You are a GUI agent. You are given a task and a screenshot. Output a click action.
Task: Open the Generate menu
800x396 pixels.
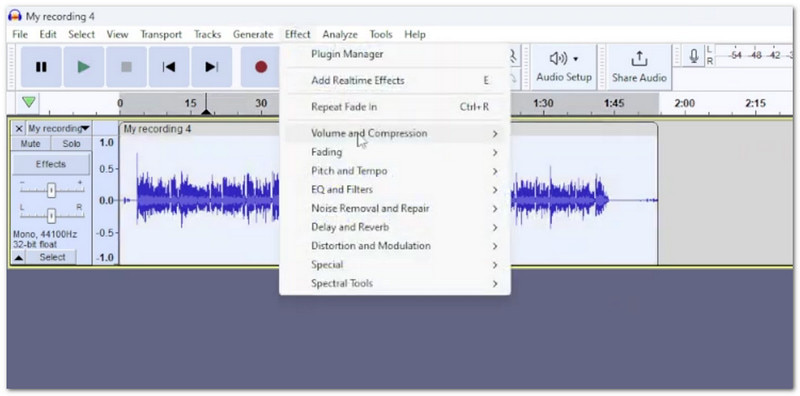[x=253, y=35]
